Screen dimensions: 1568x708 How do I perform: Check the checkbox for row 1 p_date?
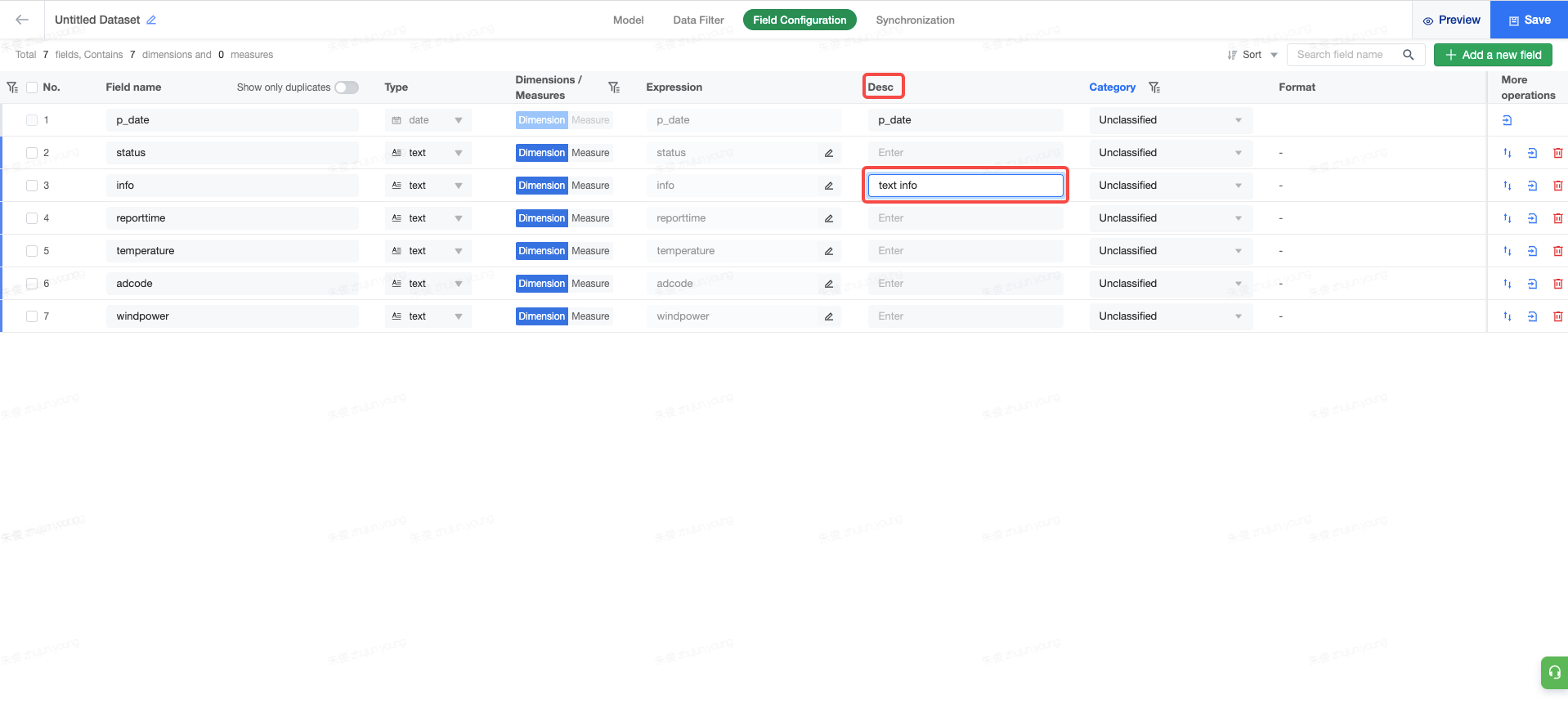[32, 120]
